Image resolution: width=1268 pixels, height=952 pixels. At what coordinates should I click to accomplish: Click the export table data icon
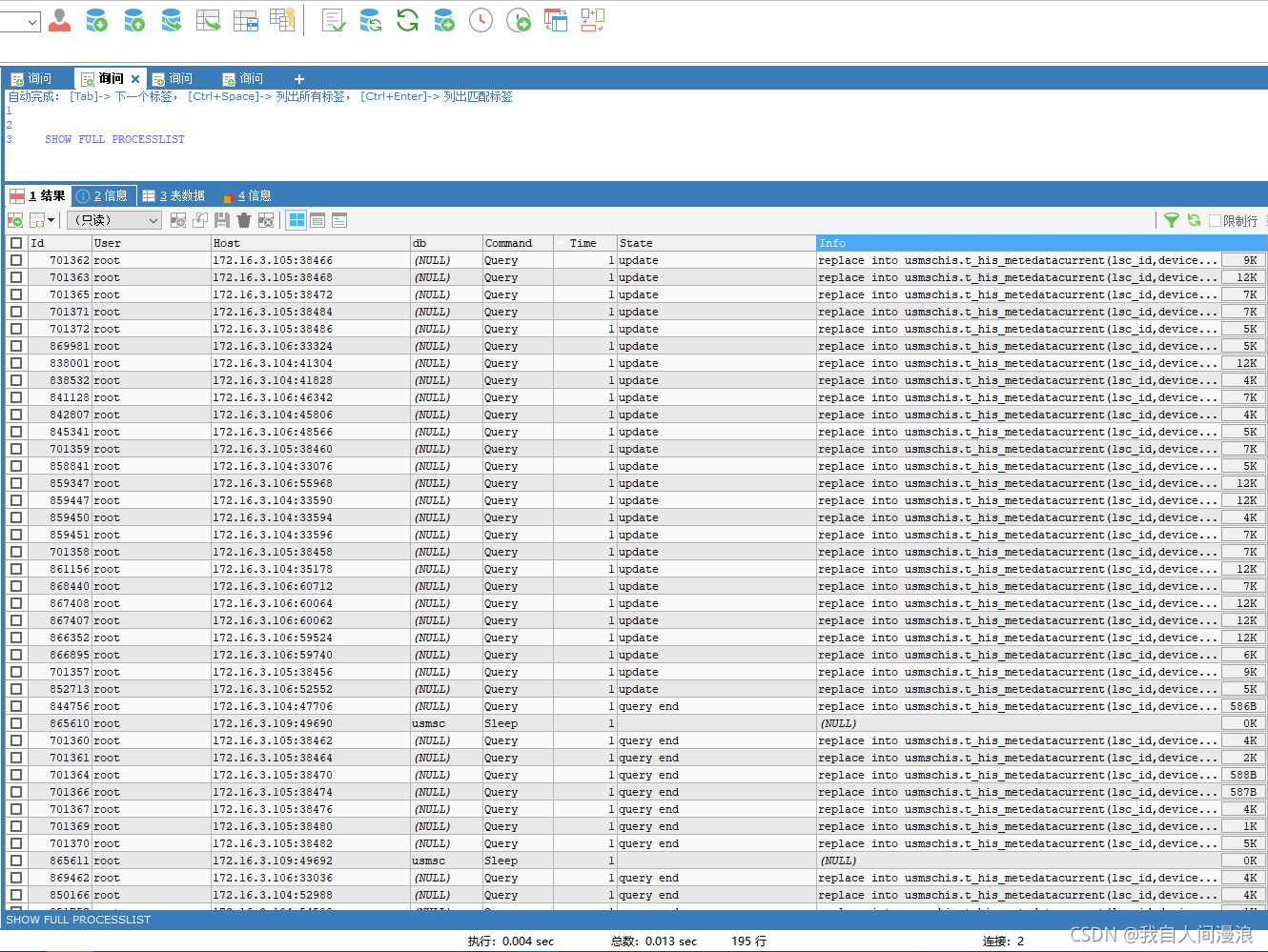(208, 19)
